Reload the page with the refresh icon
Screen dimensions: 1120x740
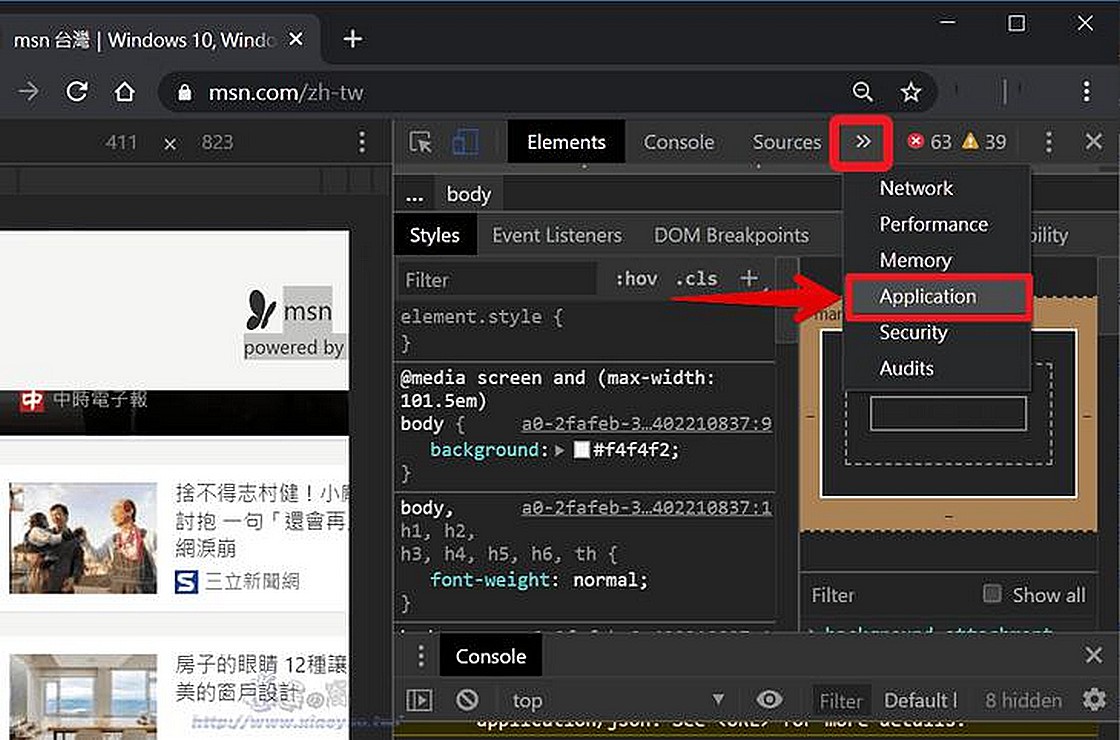(77, 91)
